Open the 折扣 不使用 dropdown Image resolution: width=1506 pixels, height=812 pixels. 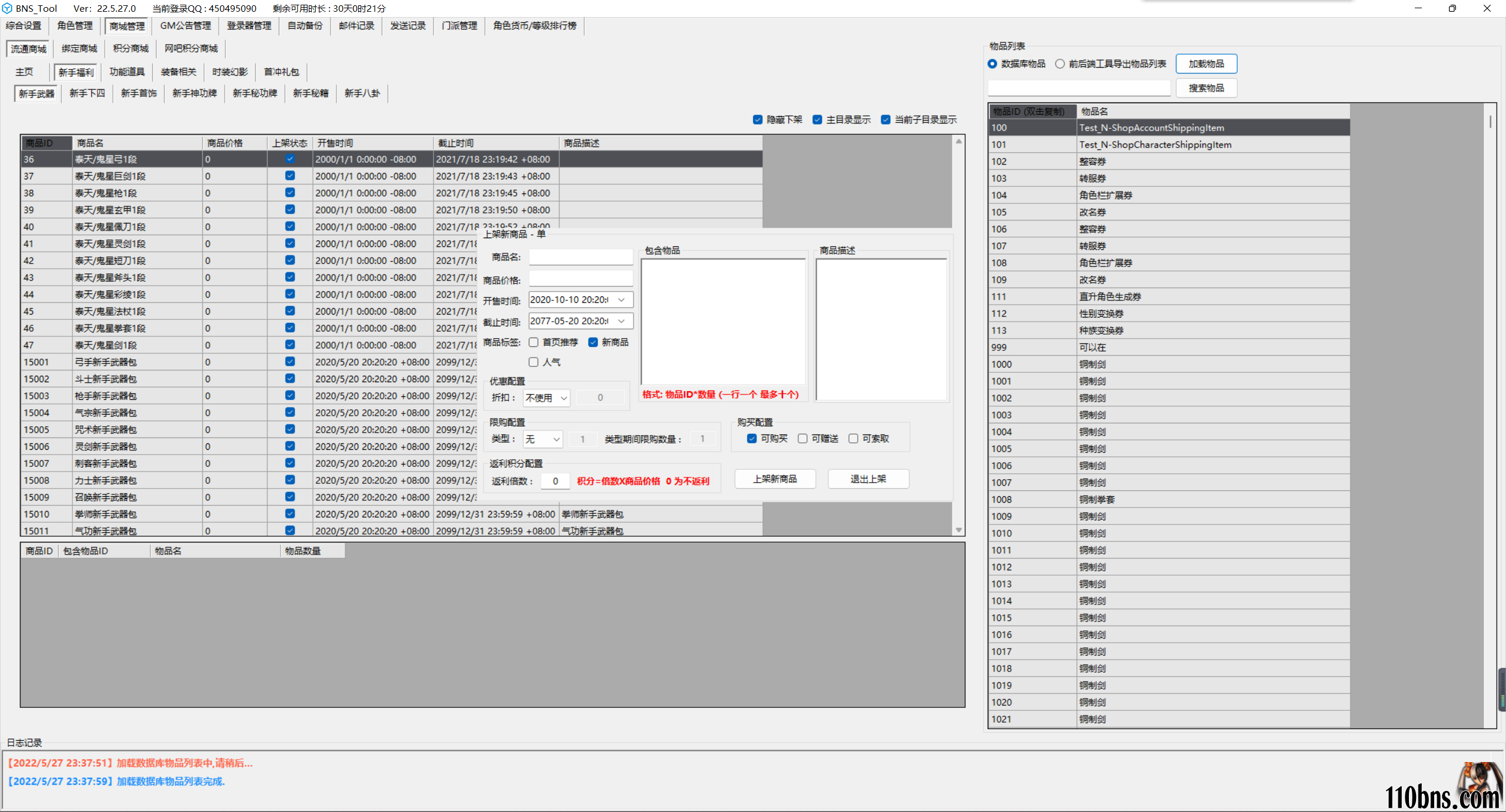point(547,398)
